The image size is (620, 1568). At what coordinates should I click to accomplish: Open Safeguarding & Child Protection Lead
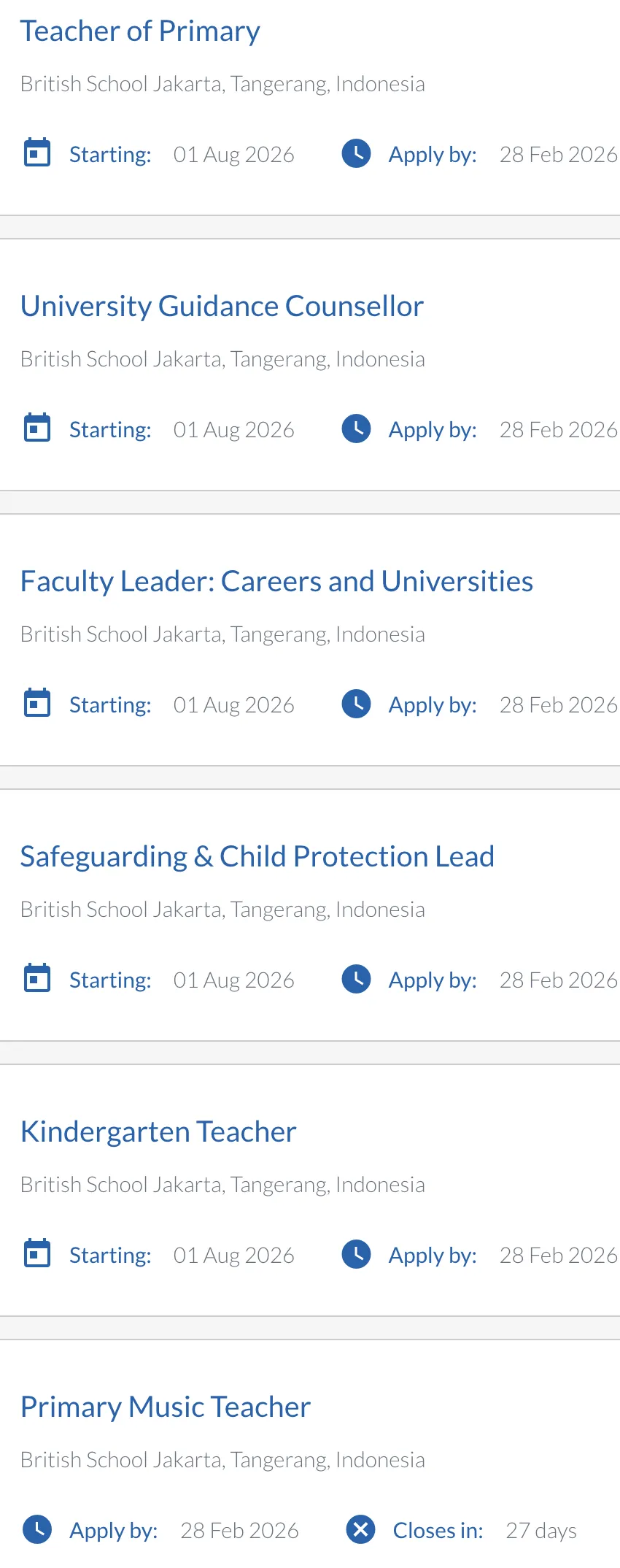point(257,857)
